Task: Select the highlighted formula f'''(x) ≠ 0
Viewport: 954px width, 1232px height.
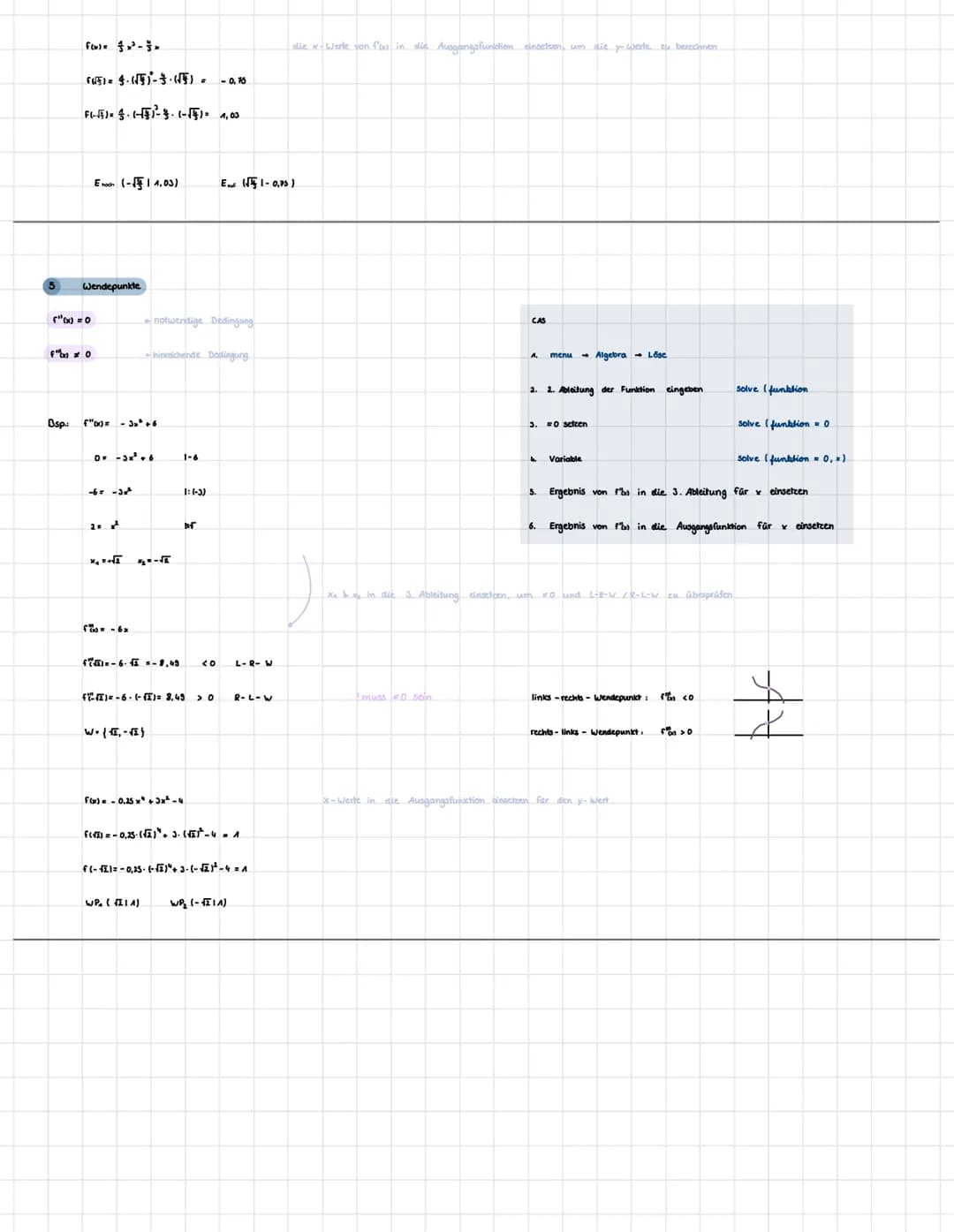Action: click(x=72, y=354)
